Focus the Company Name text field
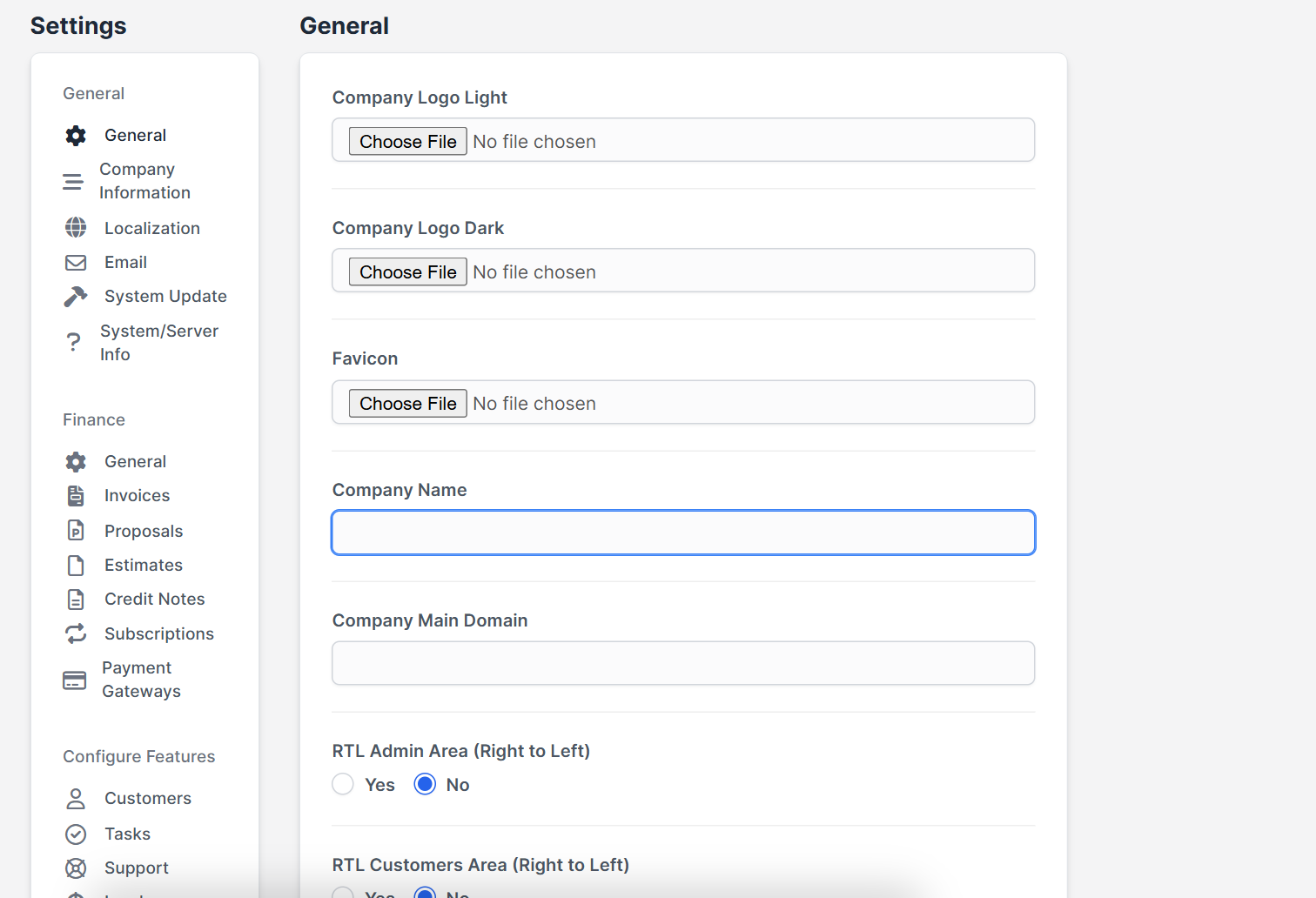This screenshot has width=1316, height=898. tap(683, 533)
